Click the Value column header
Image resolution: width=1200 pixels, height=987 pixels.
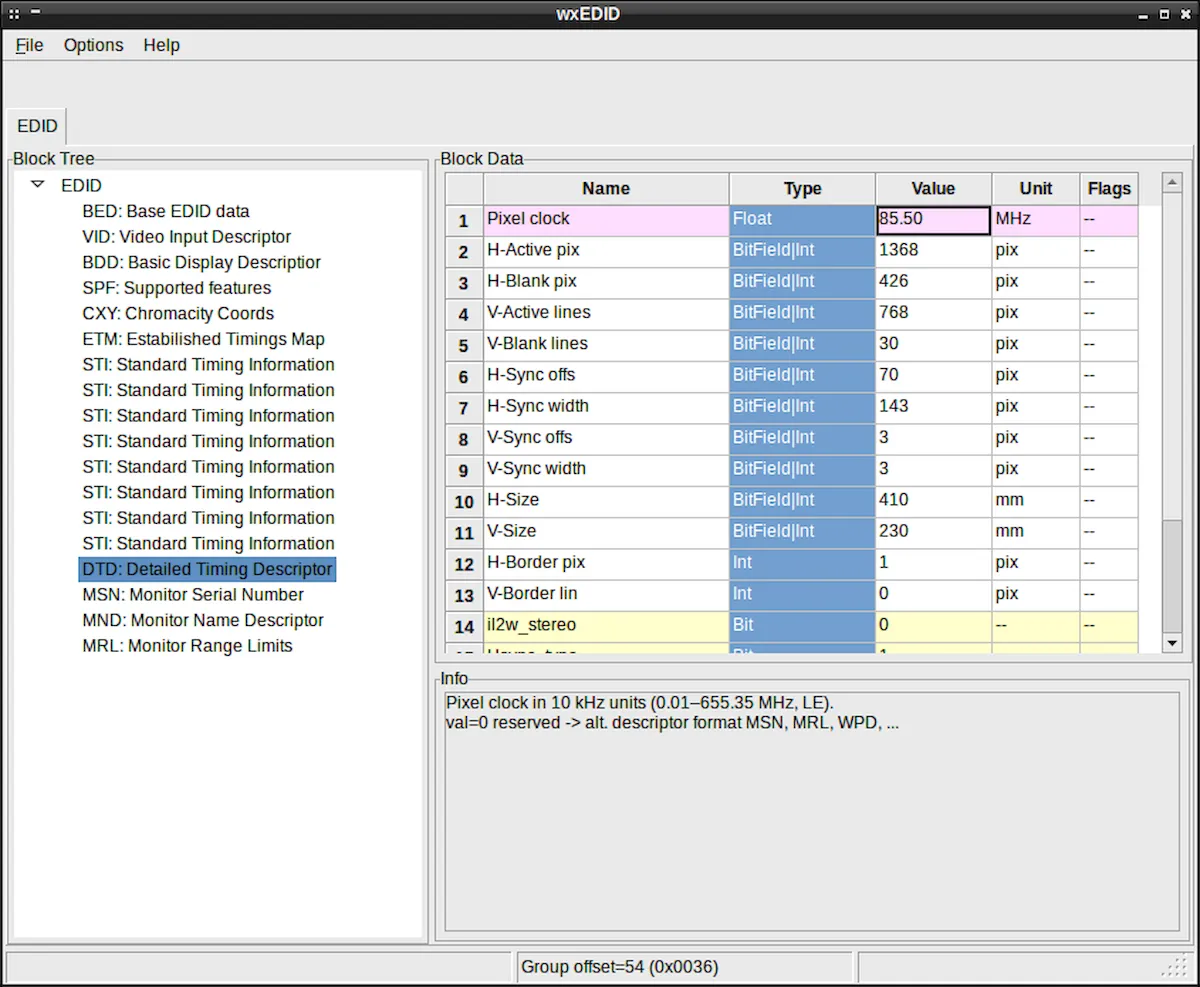(x=933, y=188)
